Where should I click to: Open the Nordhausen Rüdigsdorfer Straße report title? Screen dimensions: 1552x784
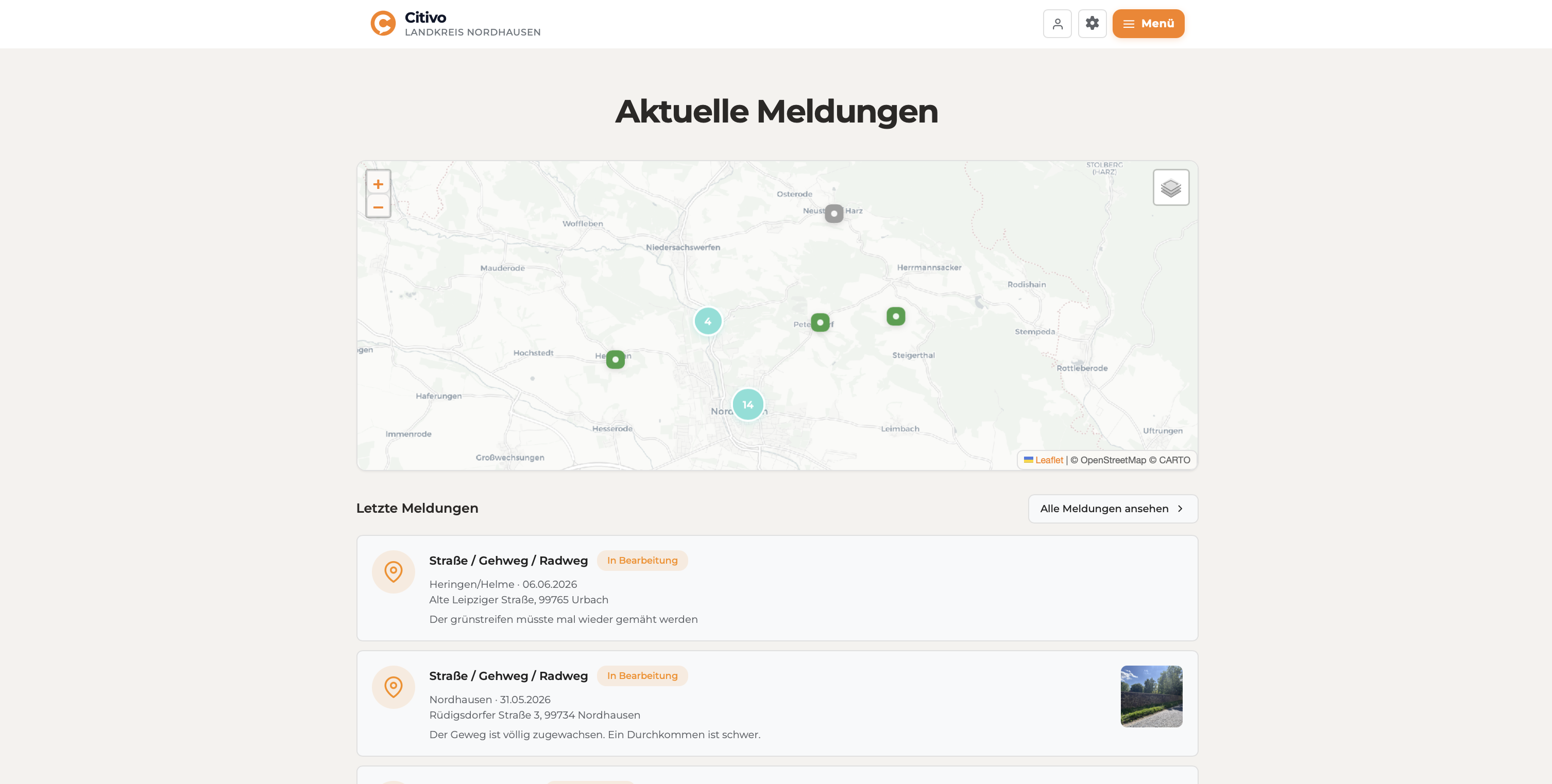(x=508, y=676)
